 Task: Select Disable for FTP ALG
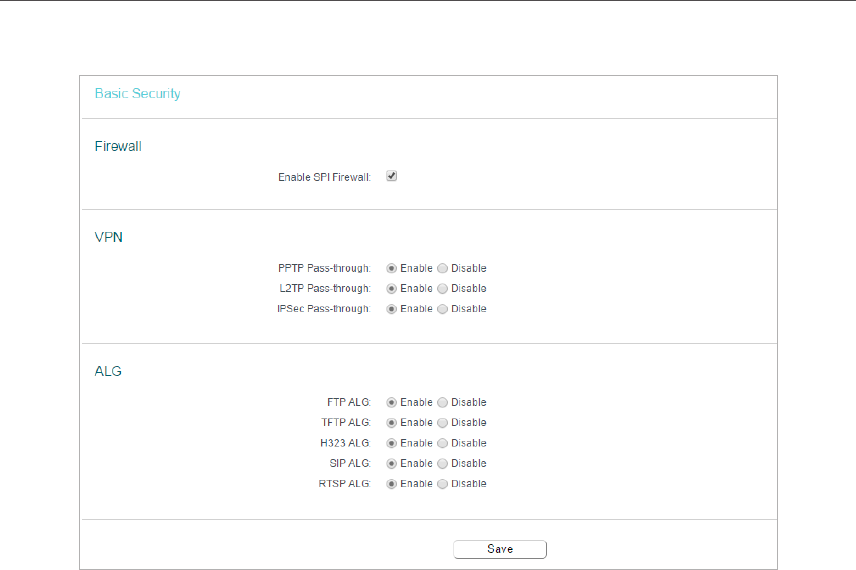(443, 402)
